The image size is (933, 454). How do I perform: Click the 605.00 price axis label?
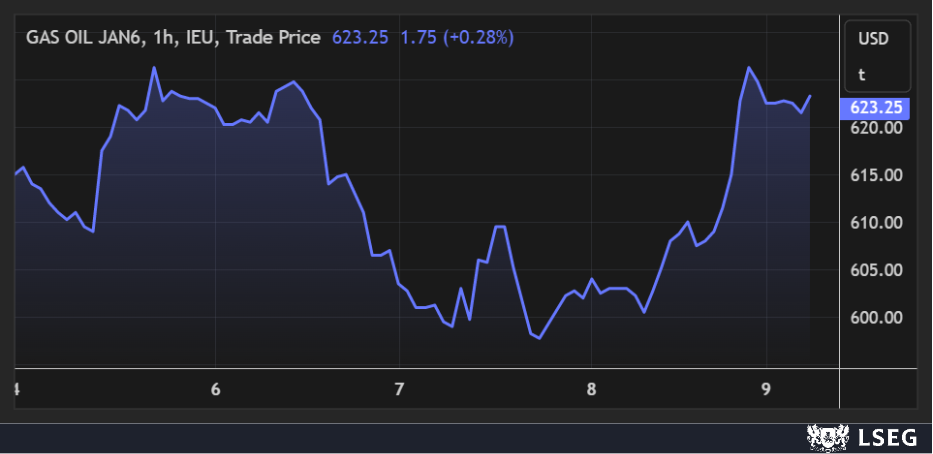pos(877,270)
